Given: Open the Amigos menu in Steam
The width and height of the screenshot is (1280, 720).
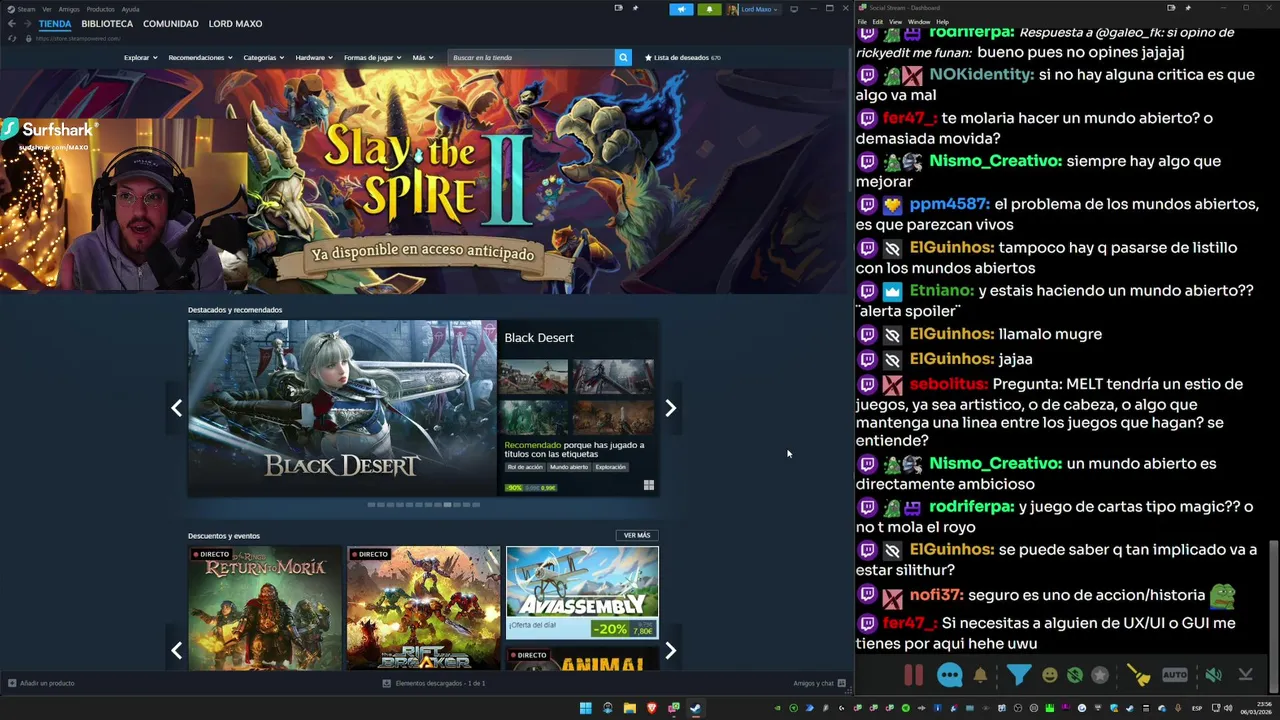Looking at the screenshot, I should [x=69, y=9].
